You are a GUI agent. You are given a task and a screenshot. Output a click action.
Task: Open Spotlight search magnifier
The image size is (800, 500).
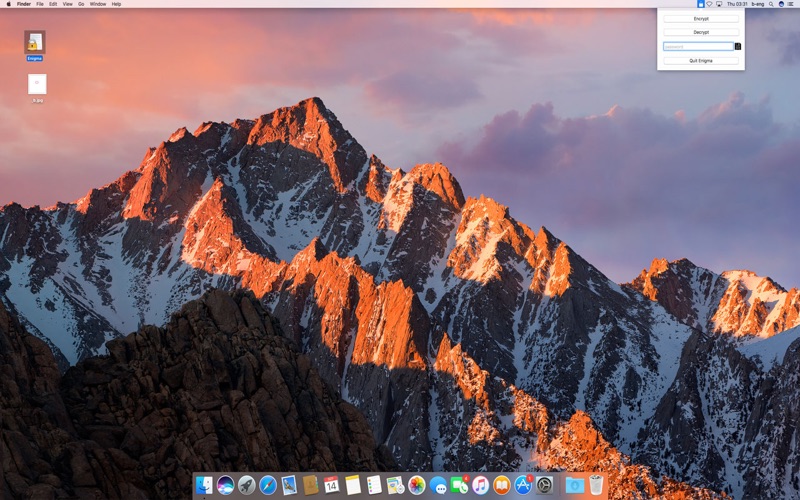(771, 4)
